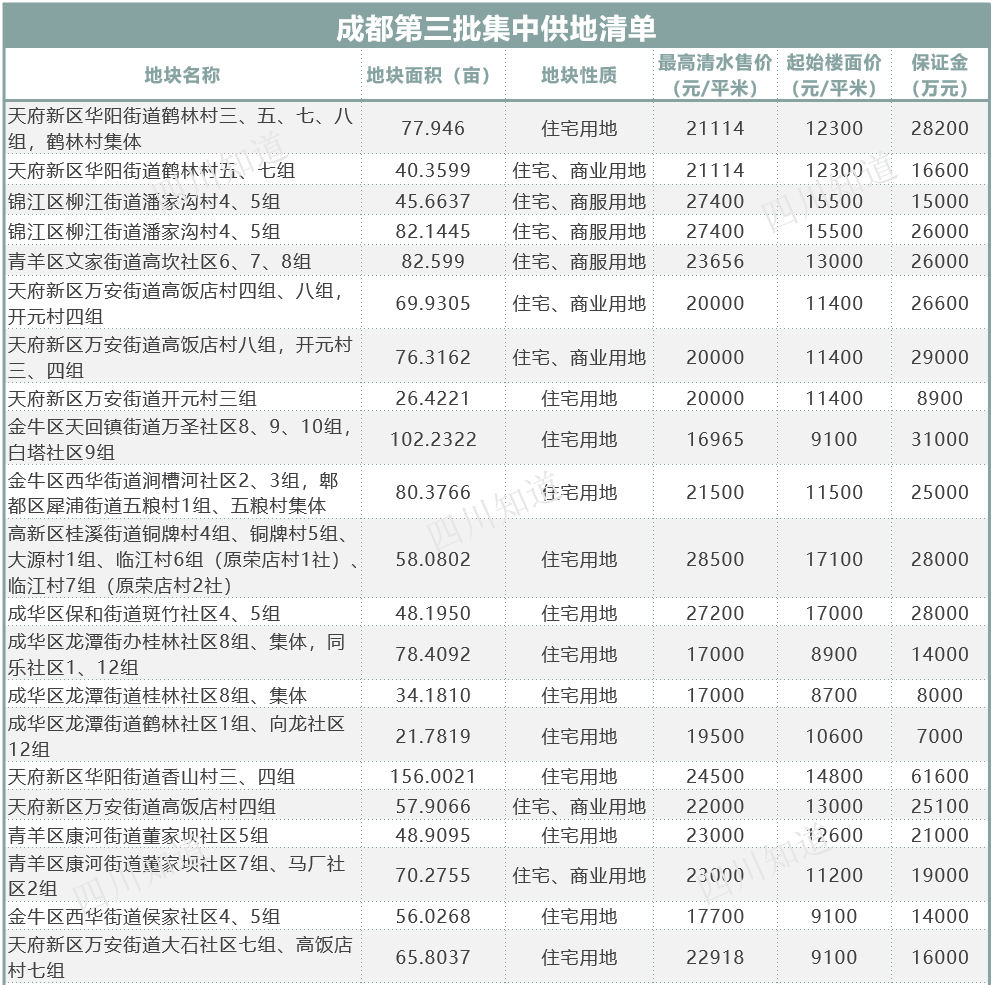Screen dimensions: 994x985
Task: Click deposit value 25100
Action: [x=939, y=806]
